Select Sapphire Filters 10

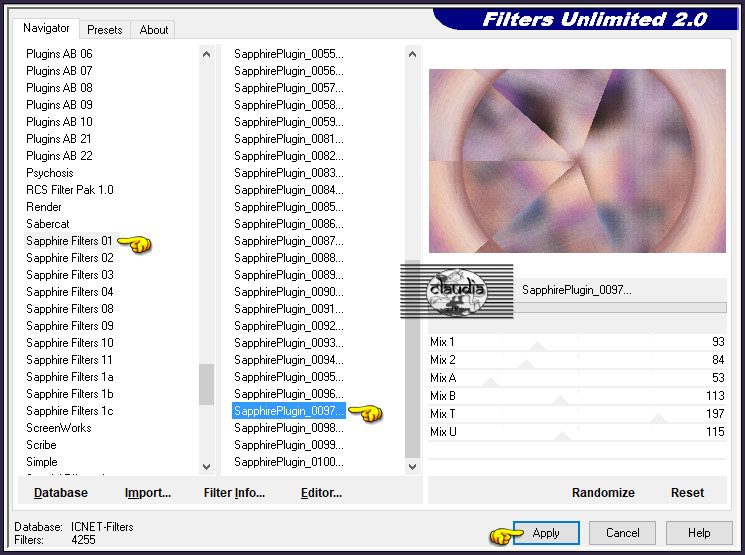(70, 343)
